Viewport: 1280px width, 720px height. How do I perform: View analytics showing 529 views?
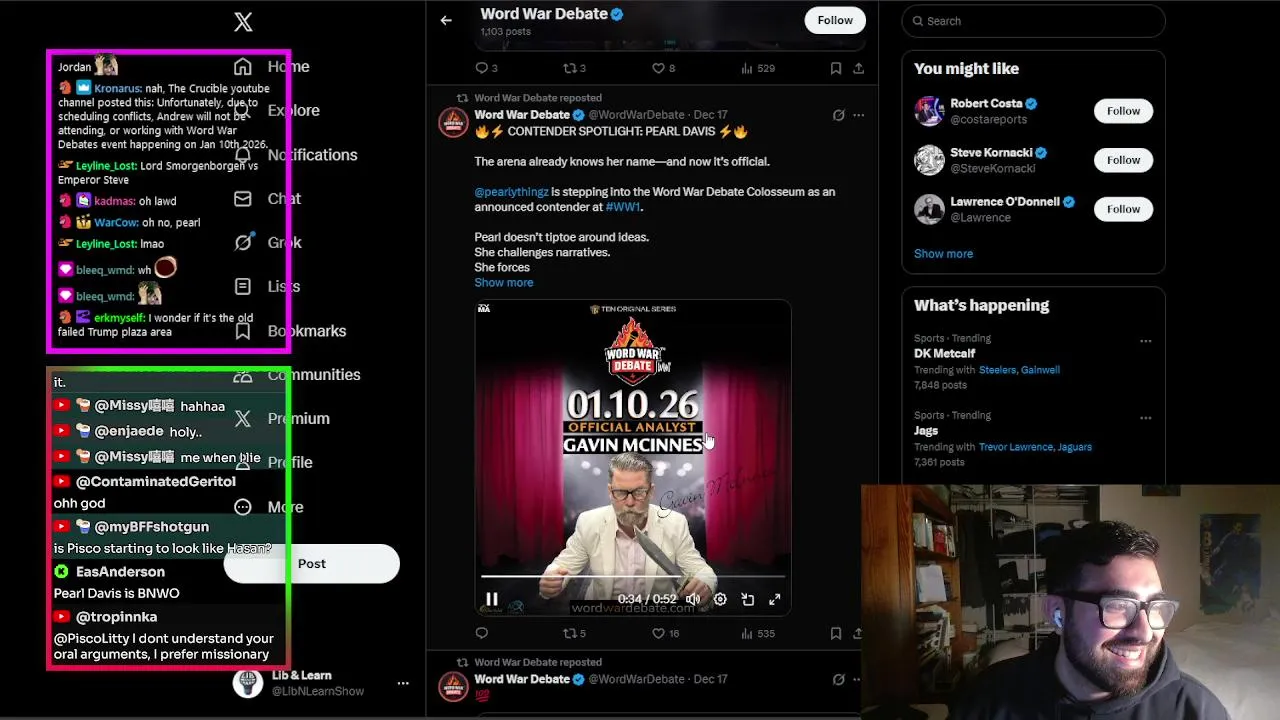point(758,68)
